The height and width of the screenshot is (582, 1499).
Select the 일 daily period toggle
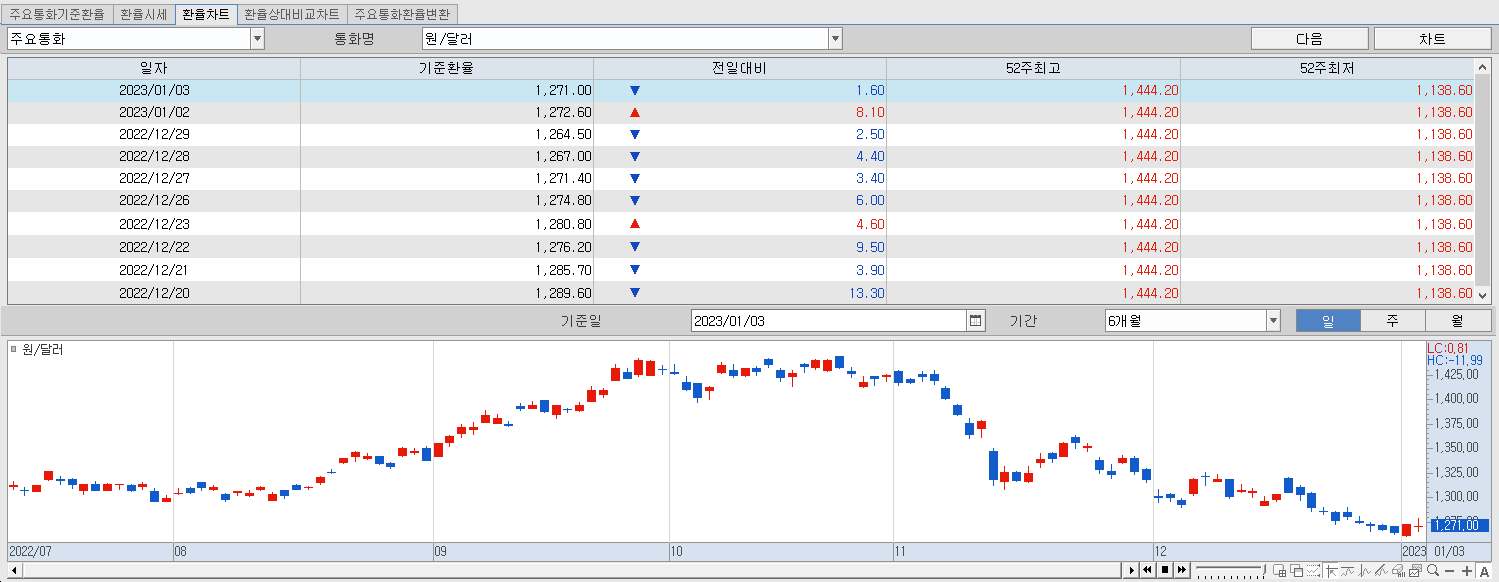[x=1328, y=321]
